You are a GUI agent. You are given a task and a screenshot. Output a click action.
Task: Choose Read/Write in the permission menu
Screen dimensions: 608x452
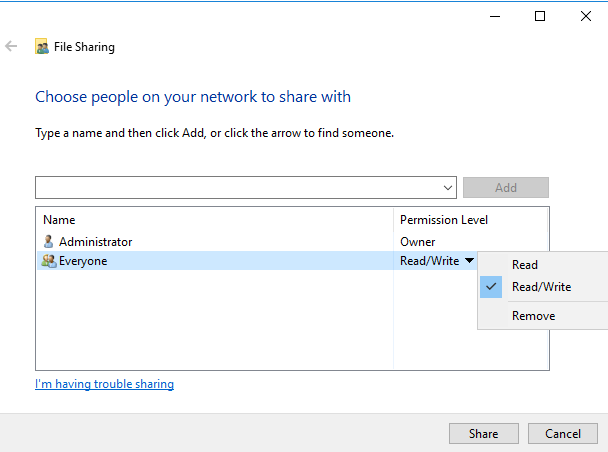tap(543, 287)
